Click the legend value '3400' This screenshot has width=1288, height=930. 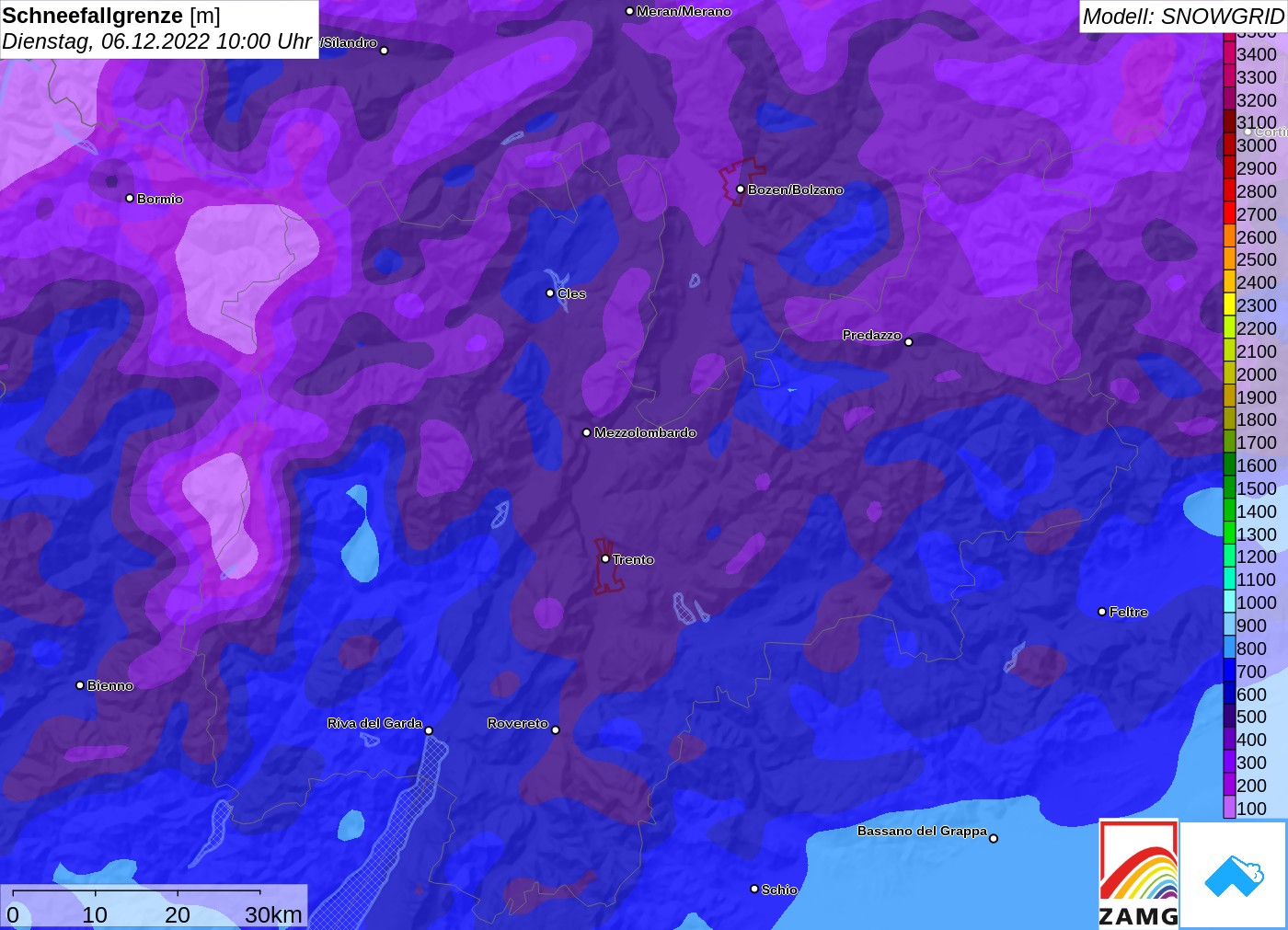[x=1257, y=54]
